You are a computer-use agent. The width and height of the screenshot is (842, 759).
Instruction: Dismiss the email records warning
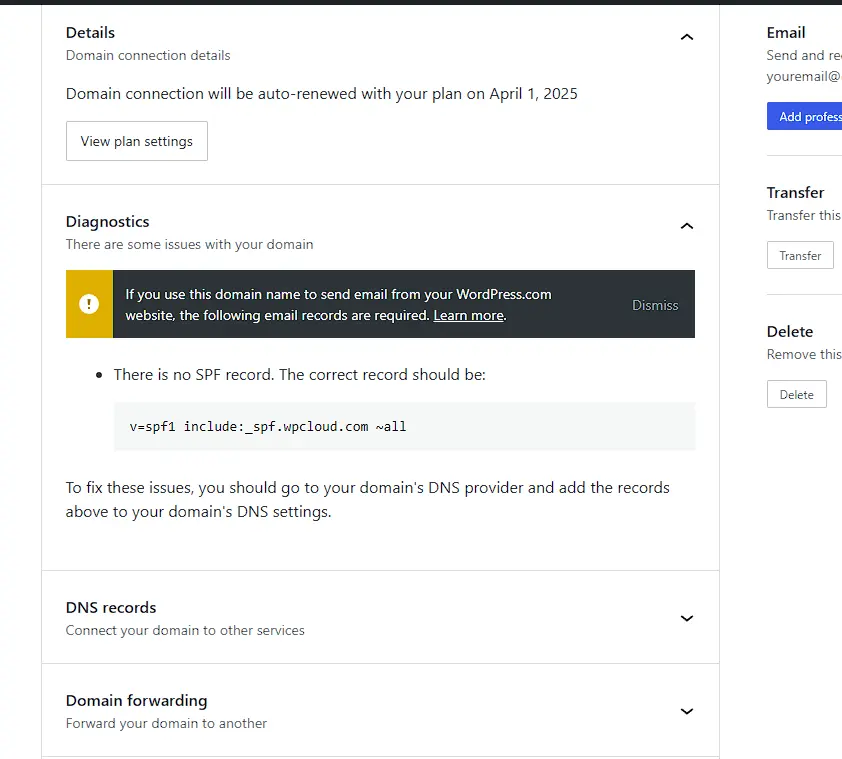655,305
